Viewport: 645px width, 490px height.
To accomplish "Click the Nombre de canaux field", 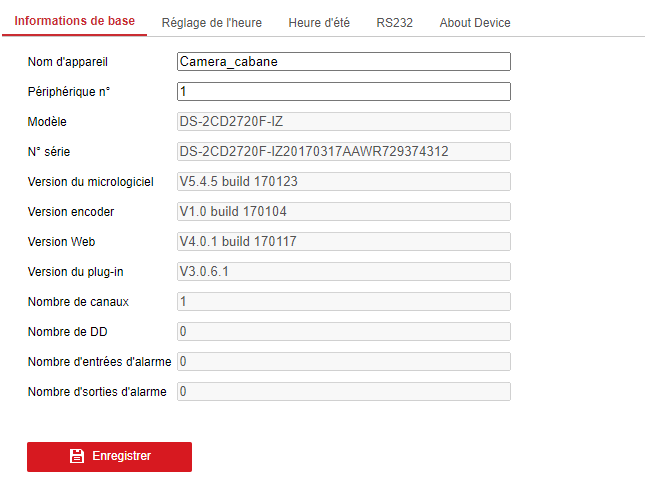I will click(x=343, y=302).
